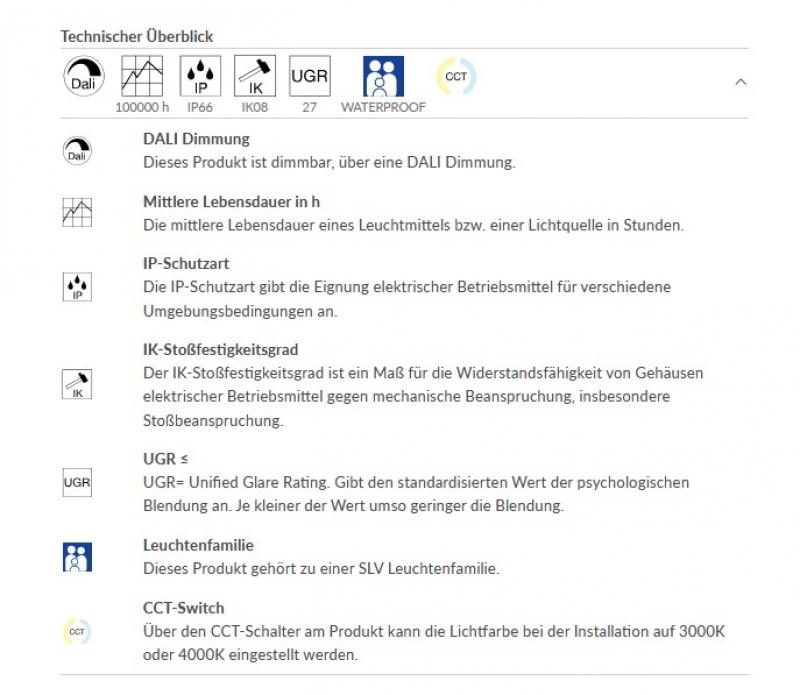This screenshot has width=800, height=695.
Task: Click the description starting 'Die mittlere Lebensdauer eines Leuchtmittels'
Action: click(x=413, y=225)
